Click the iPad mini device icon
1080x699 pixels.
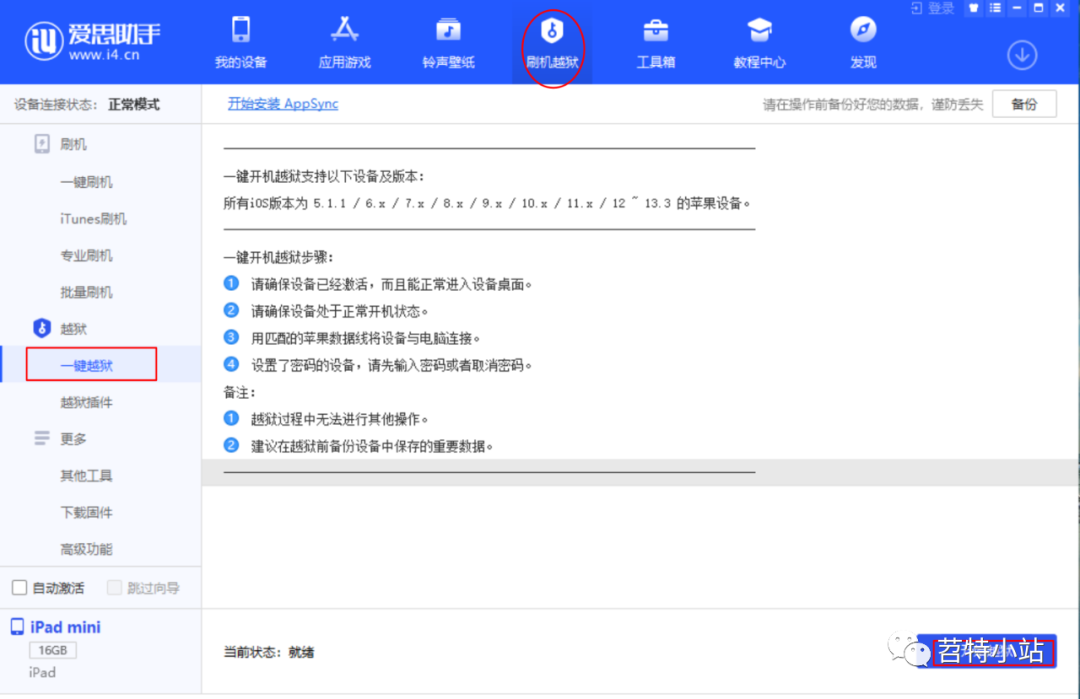17,627
